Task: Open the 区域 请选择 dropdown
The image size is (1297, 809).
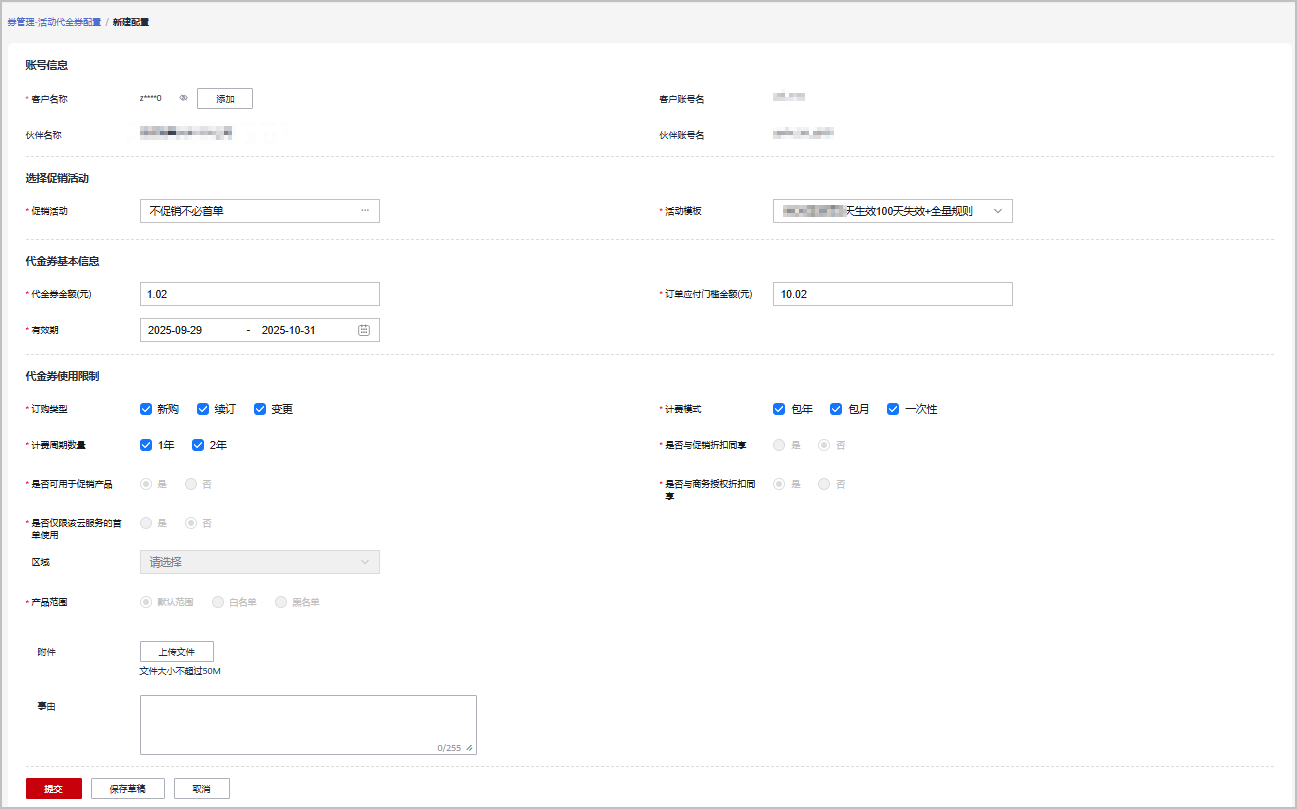Action: [x=259, y=562]
